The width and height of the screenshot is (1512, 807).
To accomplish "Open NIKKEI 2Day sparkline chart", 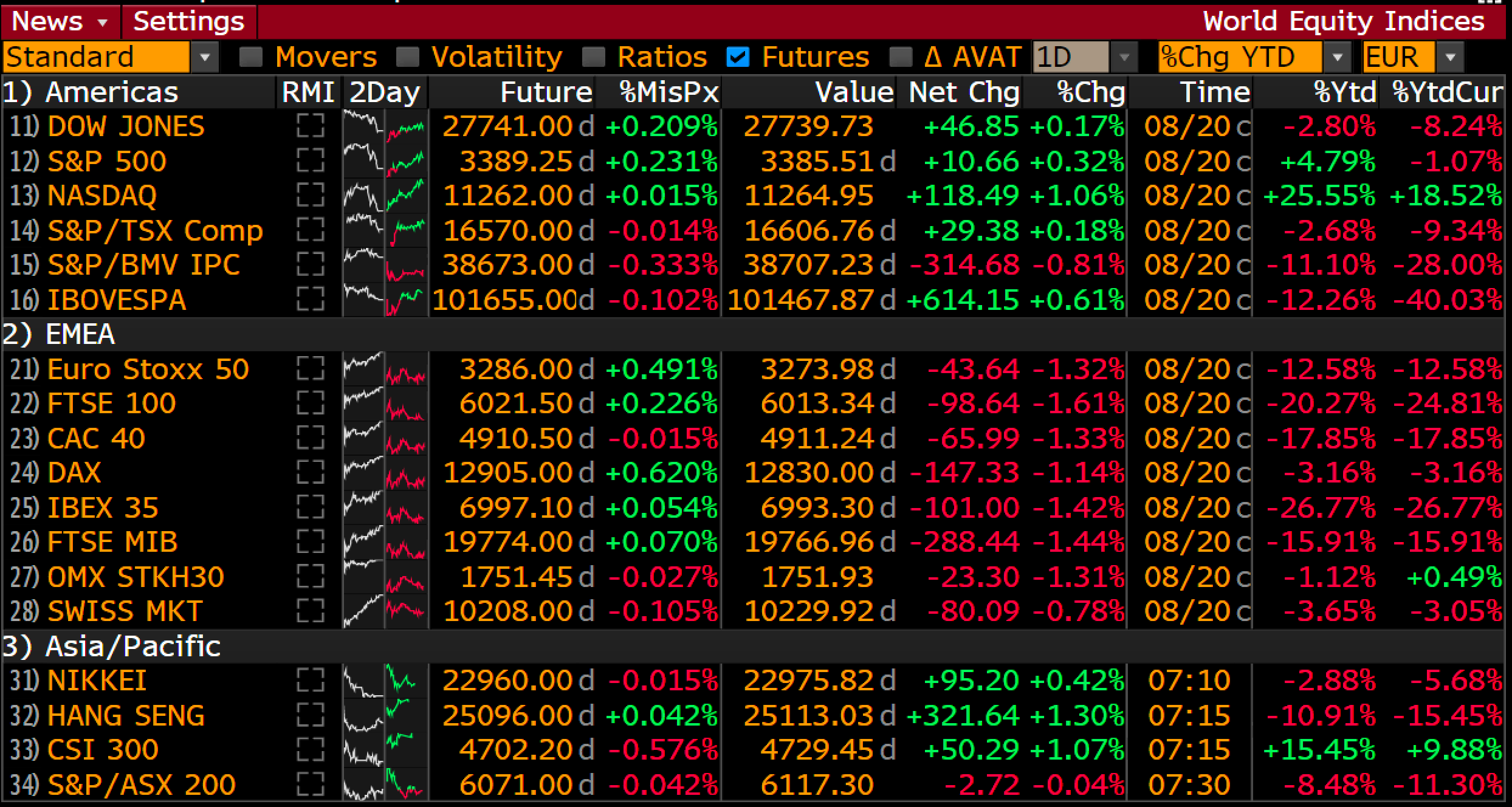I will click(x=385, y=681).
